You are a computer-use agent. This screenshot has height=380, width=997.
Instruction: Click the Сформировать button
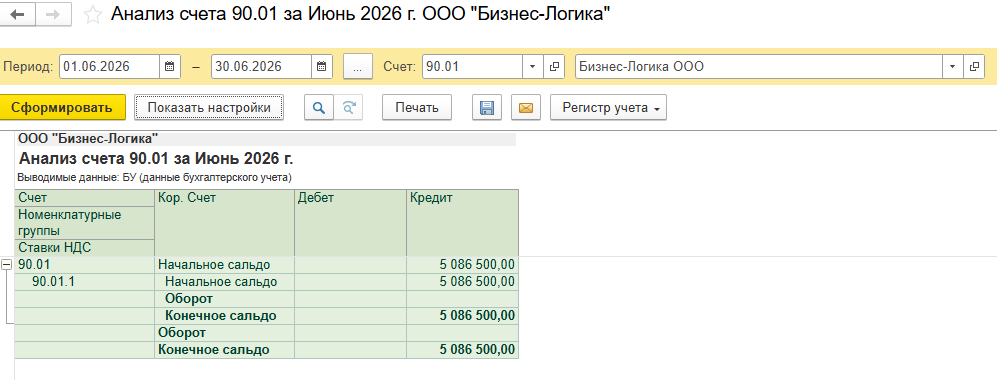click(62, 107)
